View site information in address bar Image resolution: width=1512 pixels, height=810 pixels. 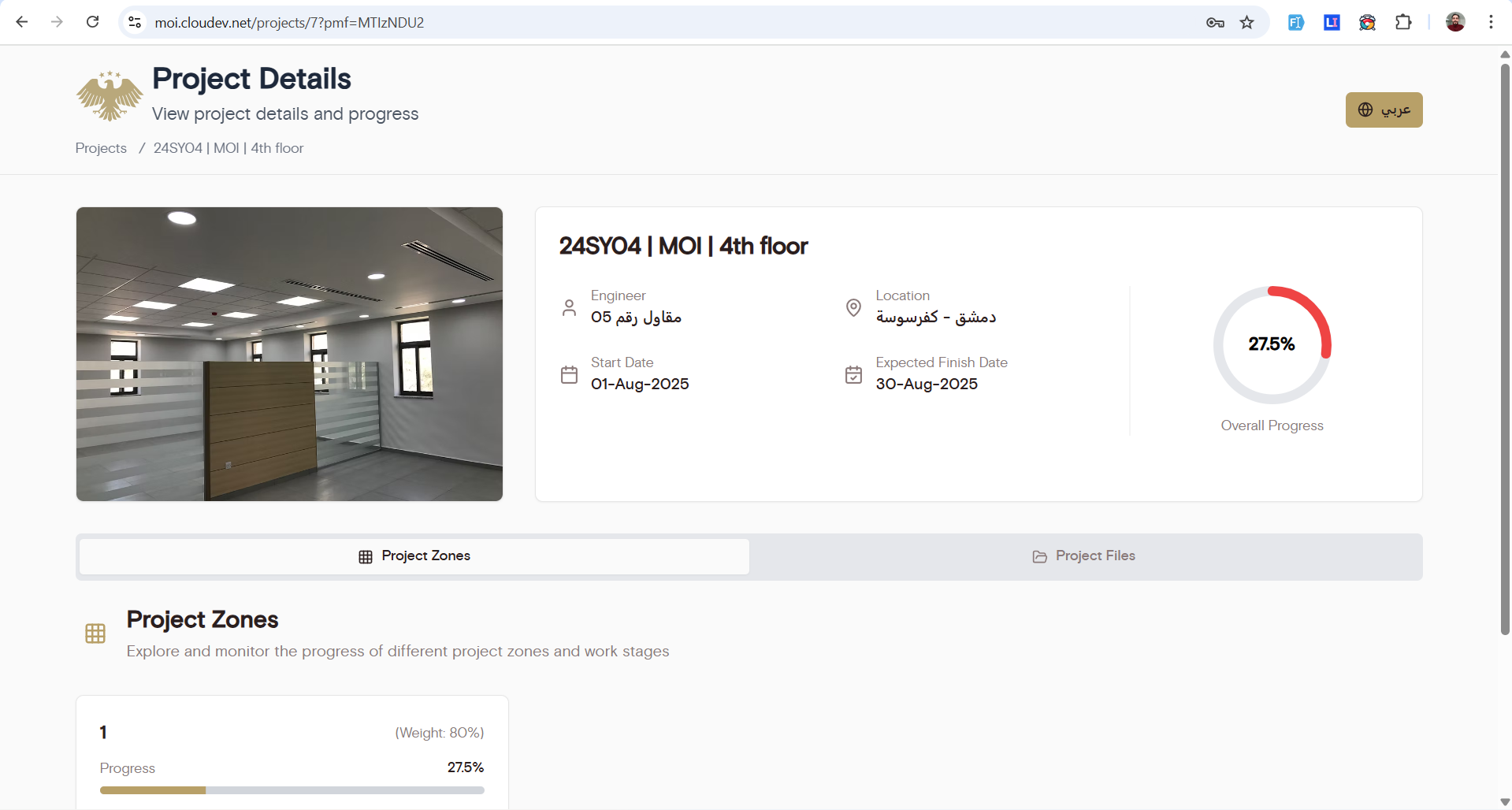coord(136,22)
